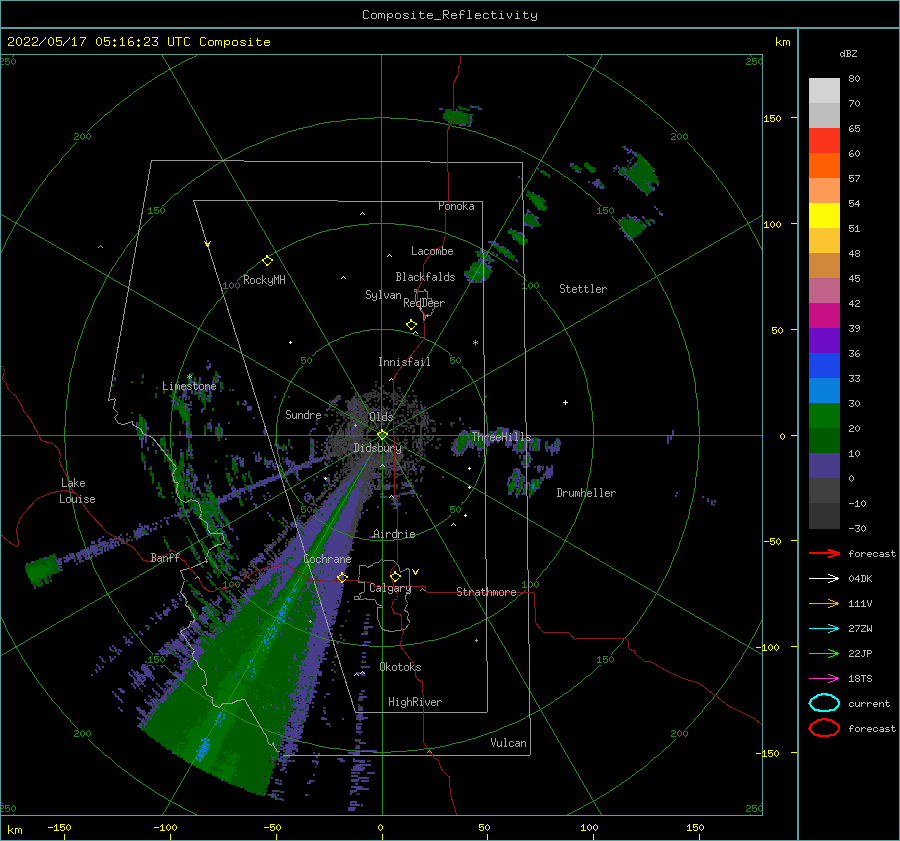Click the Lacombe town label
The image size is (900, 841).
point(432,251)
